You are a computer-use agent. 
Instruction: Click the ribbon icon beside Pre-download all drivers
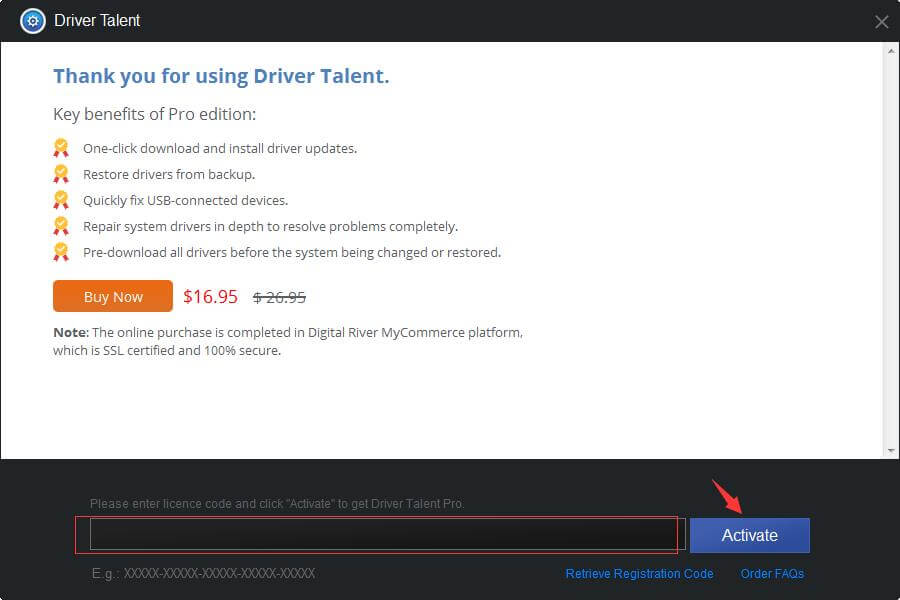pyautogui.click(x=61, y=252)
